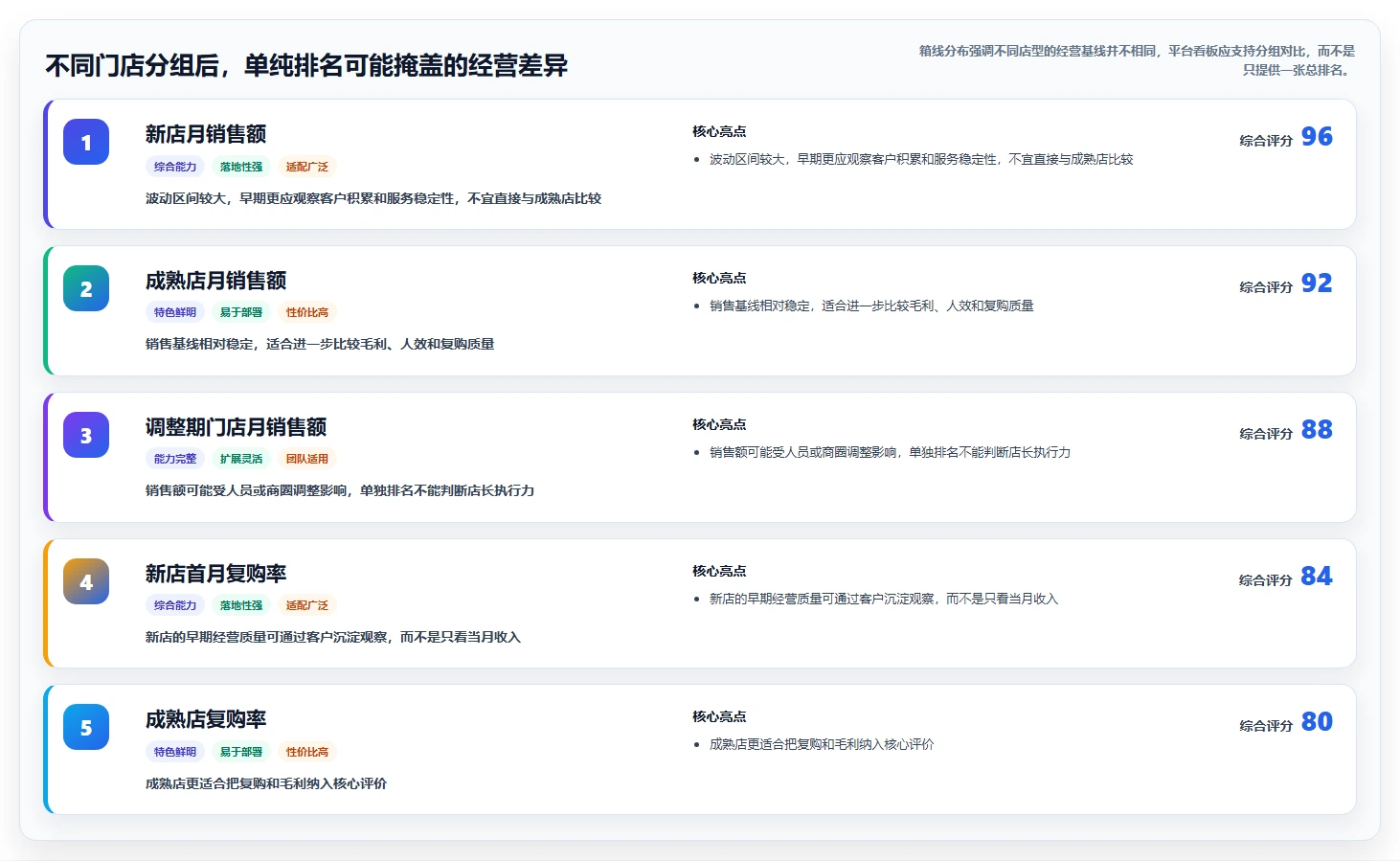Click 核心亮点 heading in 成熟店复购率 card
This screenshot has width=1400, height=861.
719,716
